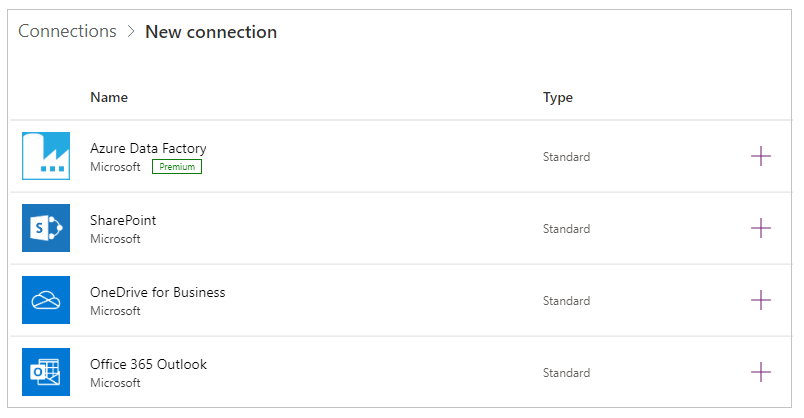Click Standard type in the Office 365 Outlook row
The image size is (804, 418).
coord(566,373)
